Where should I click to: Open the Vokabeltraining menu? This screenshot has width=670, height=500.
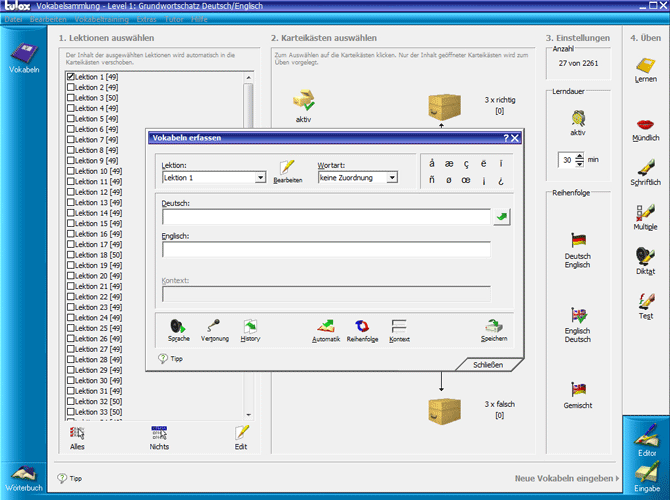102,19
